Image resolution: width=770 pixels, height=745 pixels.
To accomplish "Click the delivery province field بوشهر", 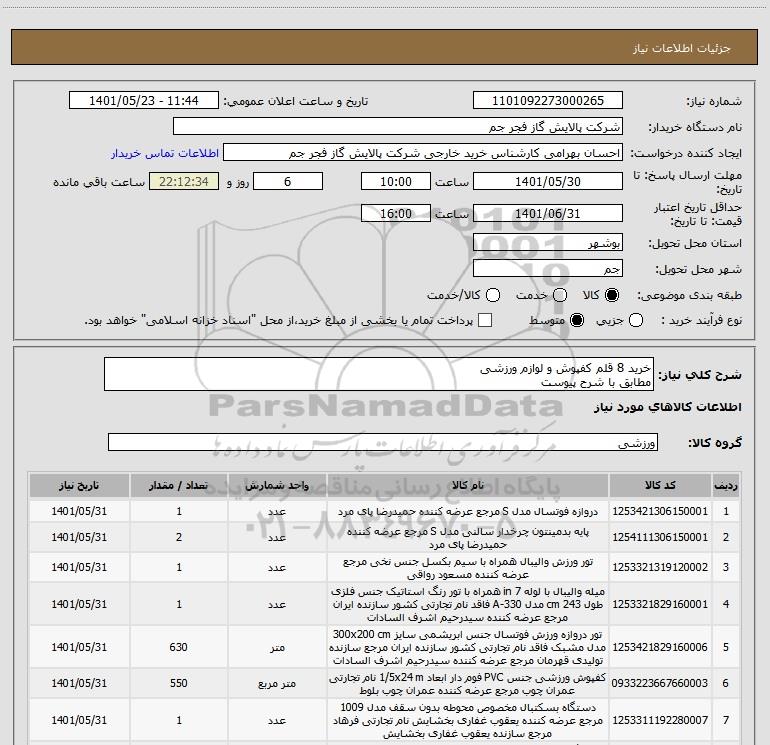I will click(x=548, y=243).
